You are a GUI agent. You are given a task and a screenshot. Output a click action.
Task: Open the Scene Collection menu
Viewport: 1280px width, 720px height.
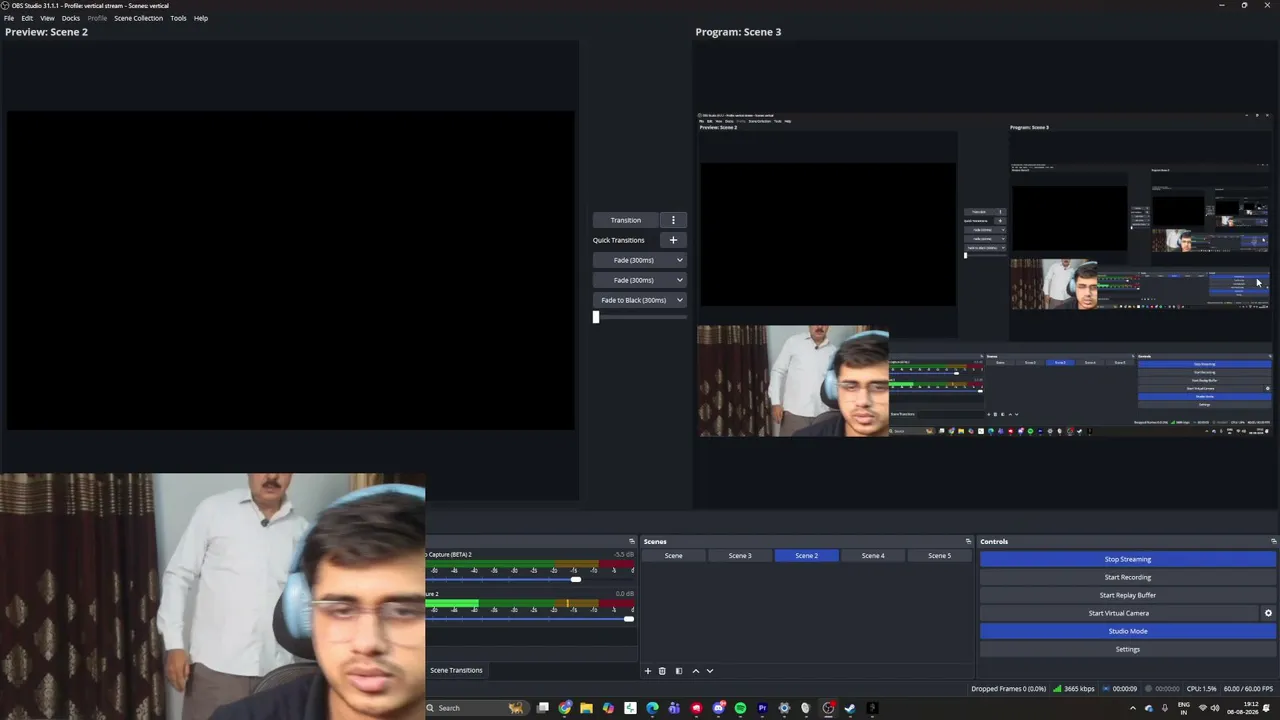138,18
